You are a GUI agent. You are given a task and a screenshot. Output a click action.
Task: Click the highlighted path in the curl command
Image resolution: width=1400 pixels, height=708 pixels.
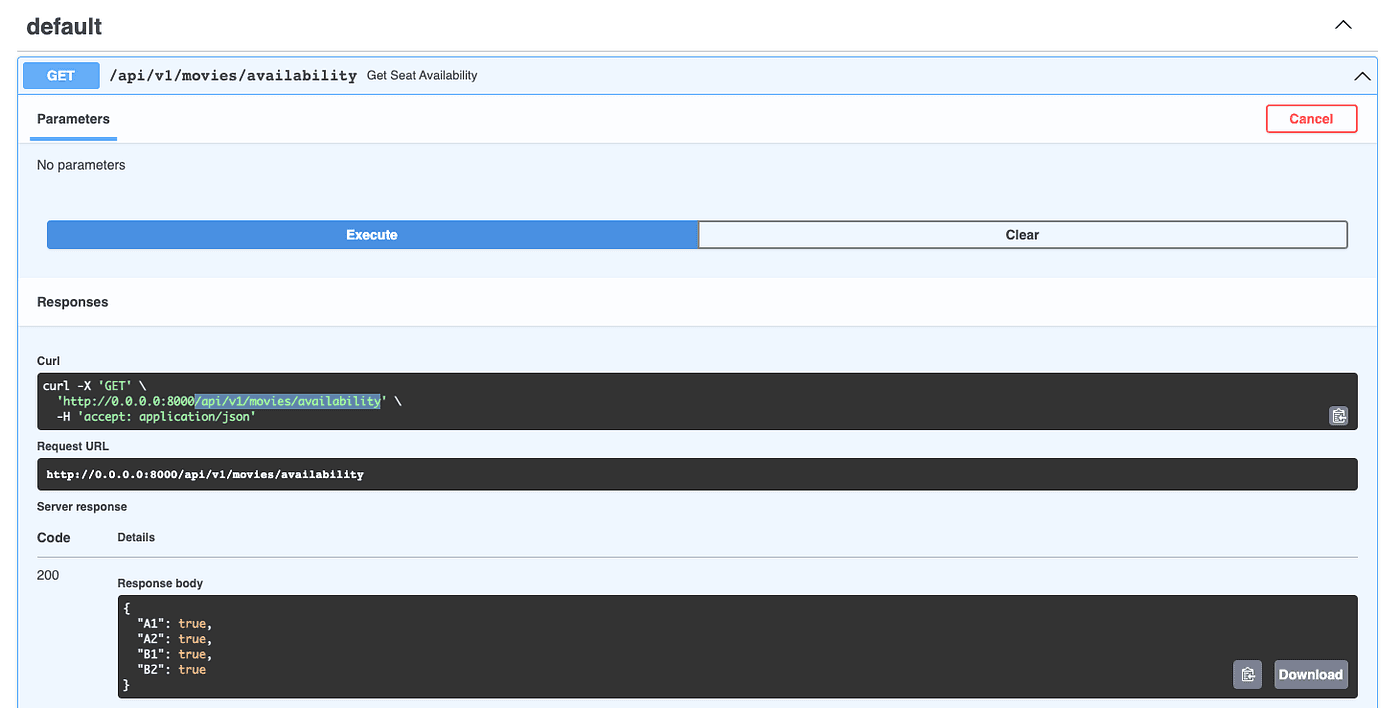click(x=288, y=401)
